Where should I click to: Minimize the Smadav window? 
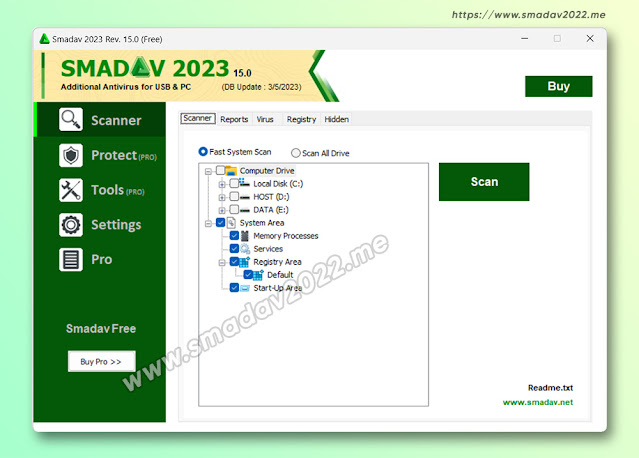pyautogui.click(x=524, y=38)
